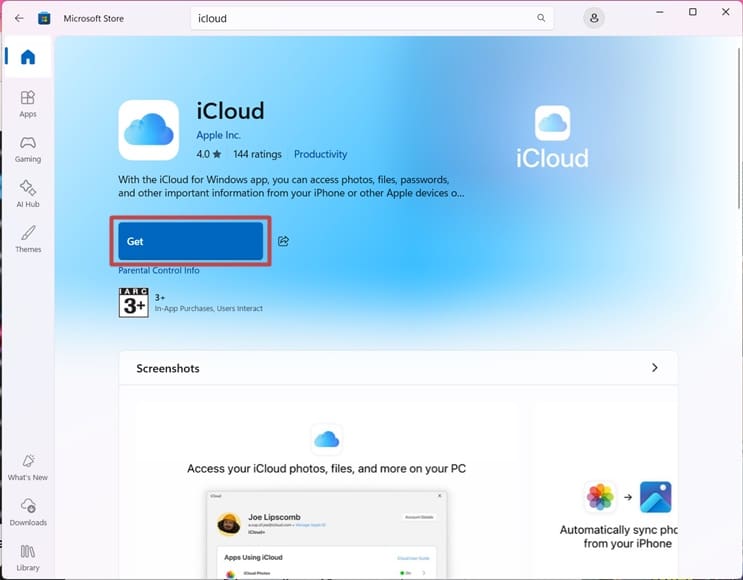This screenshot has height=580, width=743.
Task: Open the user account profile icon
Action: point(594,18)
